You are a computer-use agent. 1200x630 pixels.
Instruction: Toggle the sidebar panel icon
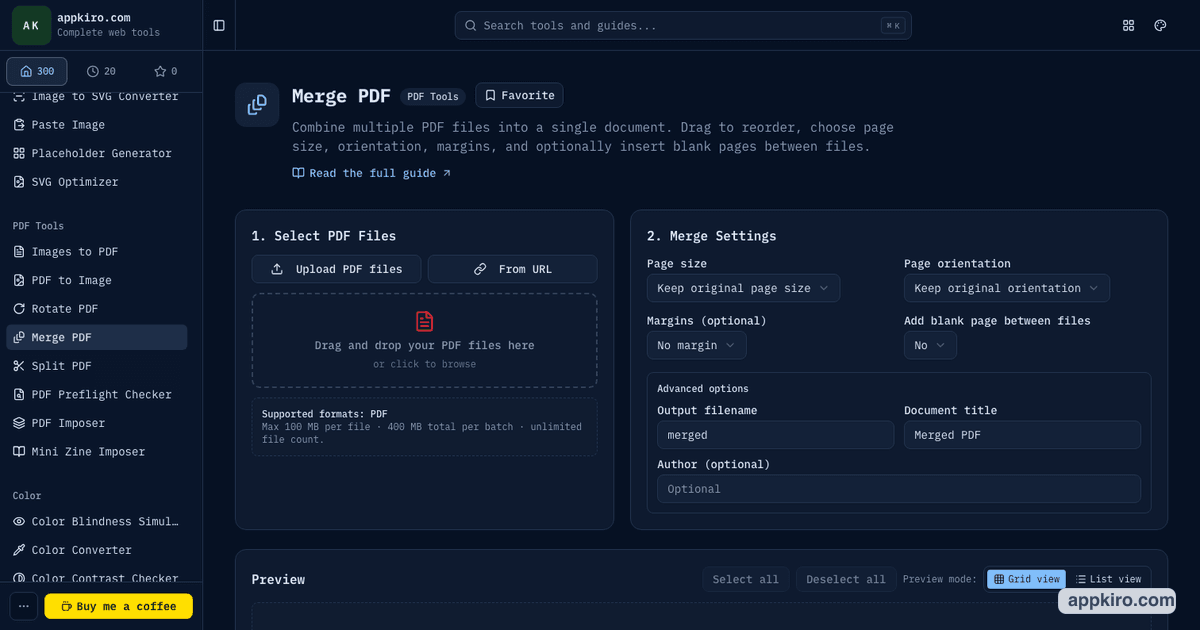point(219,25)
